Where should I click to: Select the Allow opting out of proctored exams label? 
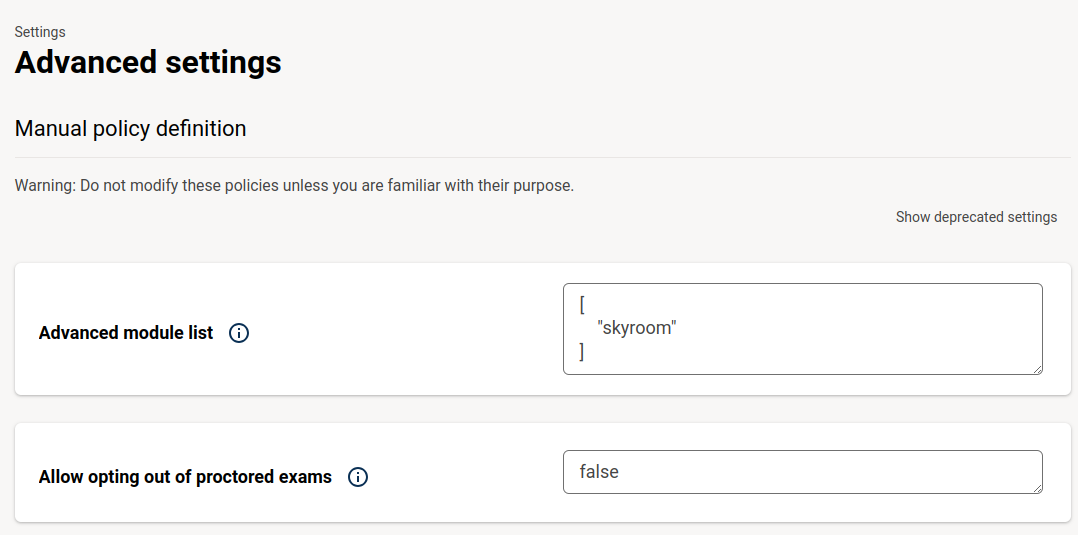click(185, 477)
